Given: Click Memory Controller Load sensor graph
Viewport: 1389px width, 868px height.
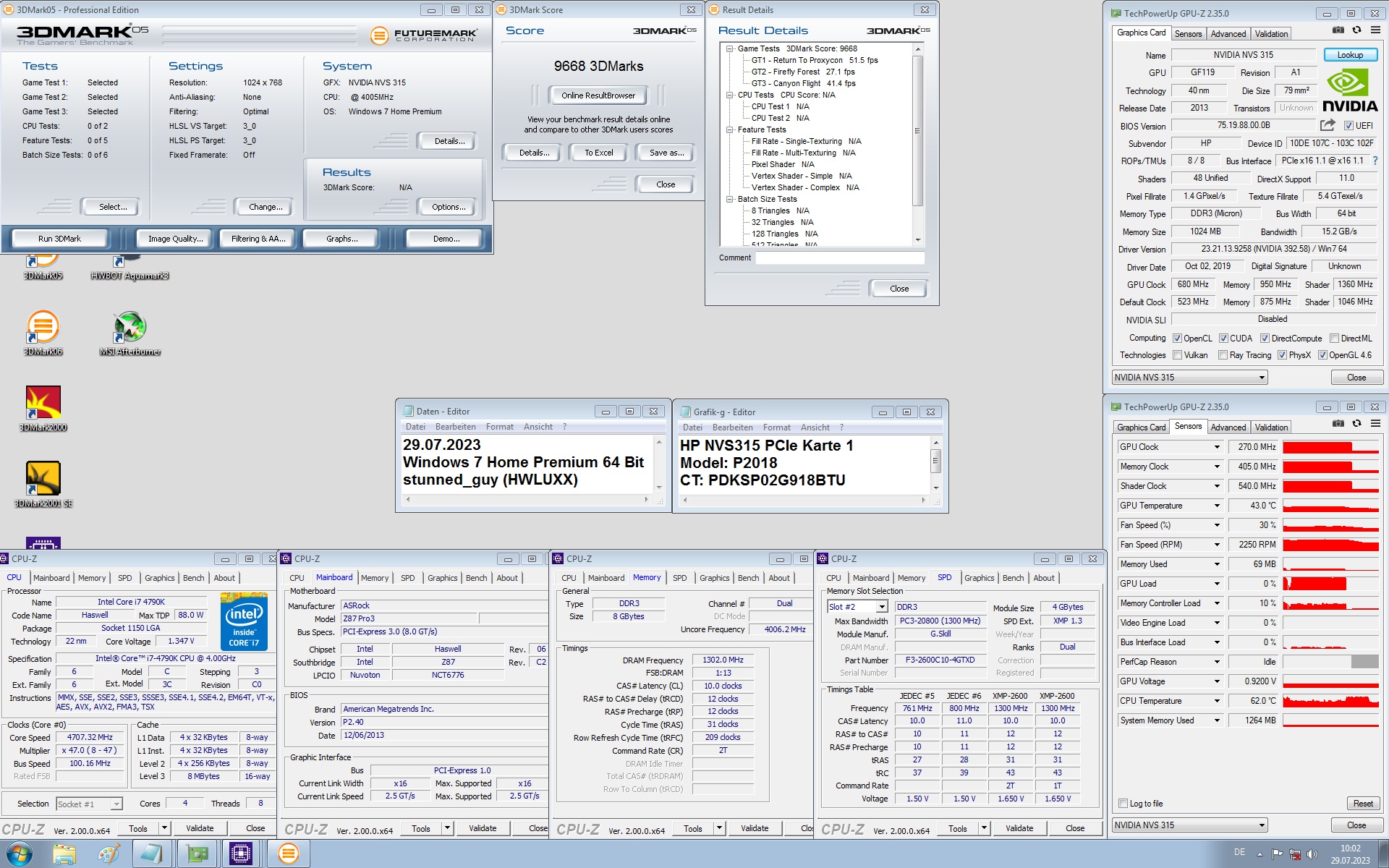Looking at the screenshot, I should (1330, 603).
